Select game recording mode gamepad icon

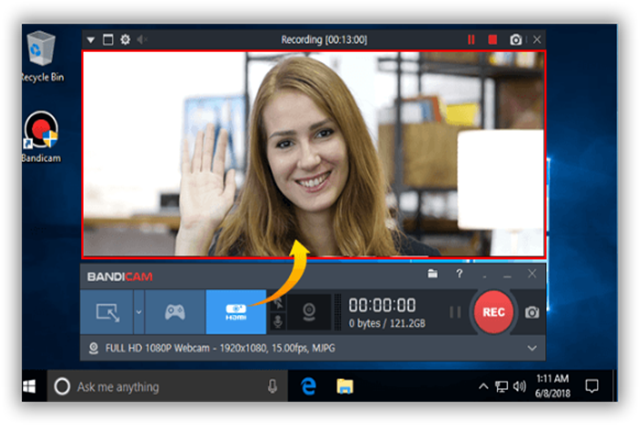[x=175, y=312]
